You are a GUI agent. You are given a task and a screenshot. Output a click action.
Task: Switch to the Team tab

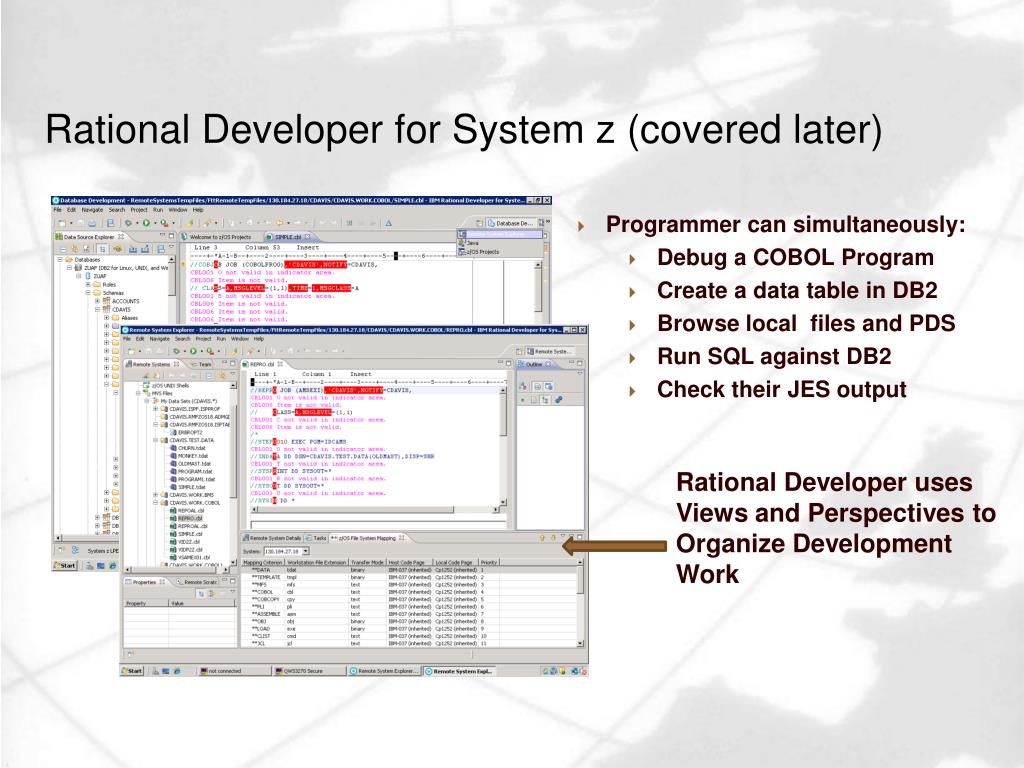click(202, 364)
